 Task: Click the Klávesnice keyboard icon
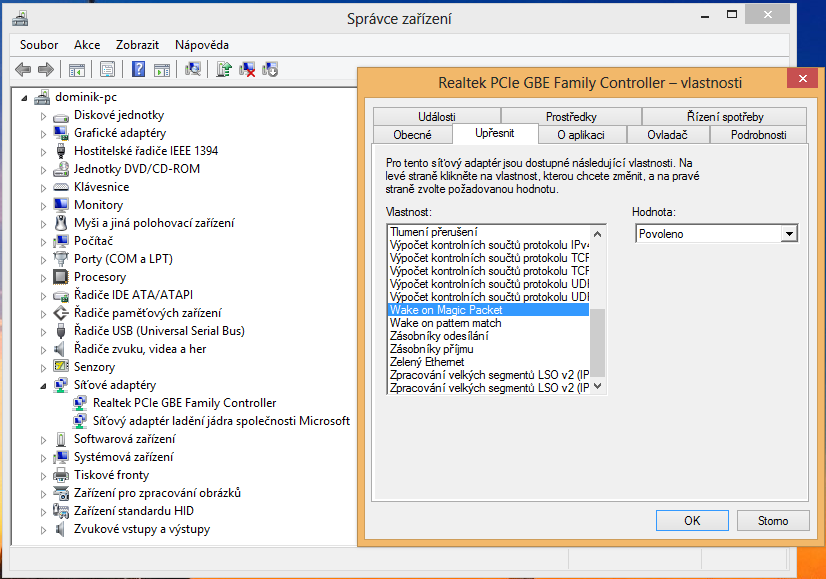[61, 187]
